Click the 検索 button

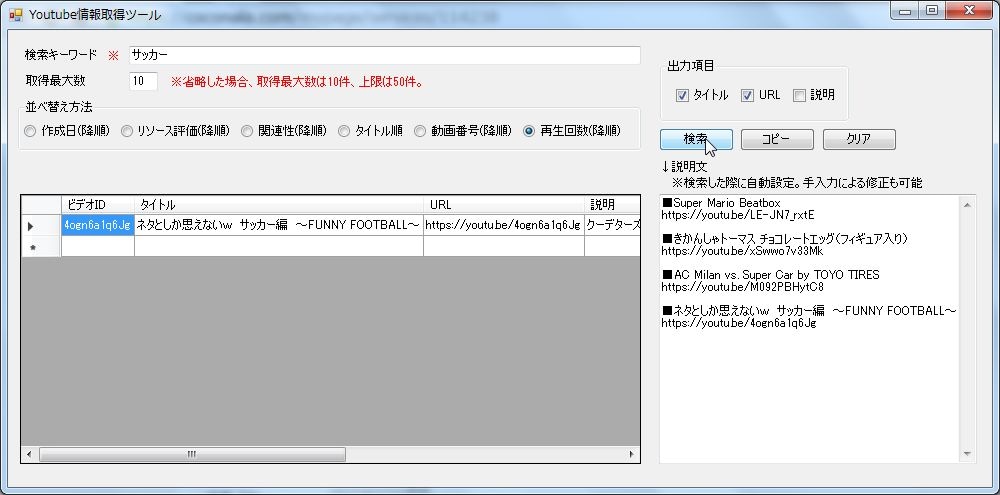(x=696, y=139)
